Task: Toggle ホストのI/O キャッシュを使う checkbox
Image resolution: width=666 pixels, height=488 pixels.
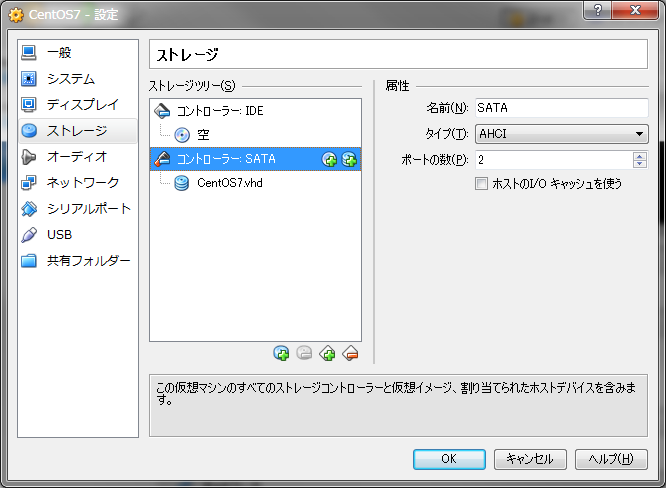Action: tap(481, 183)
